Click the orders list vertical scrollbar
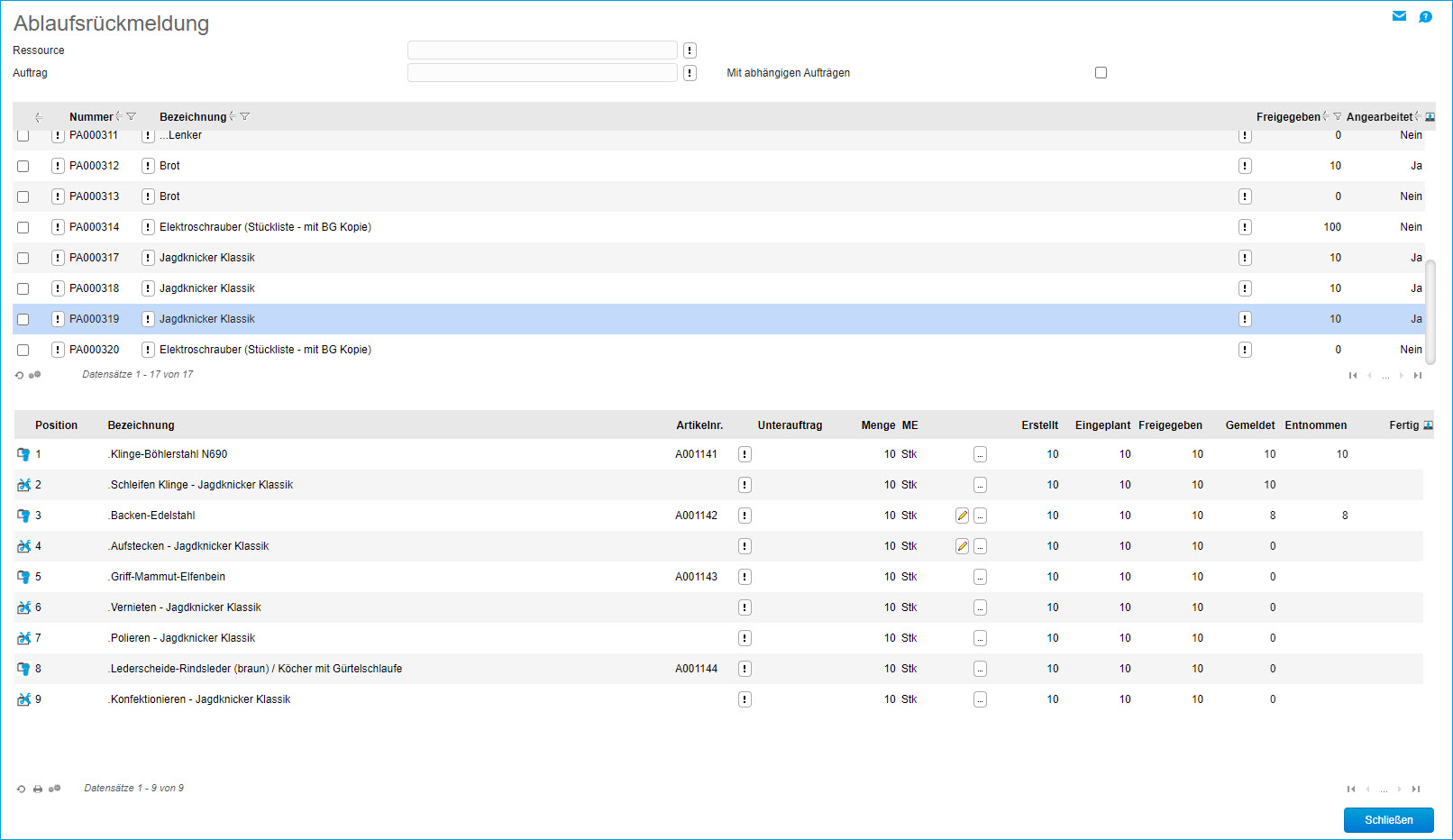 click(x=1430, y=311)
